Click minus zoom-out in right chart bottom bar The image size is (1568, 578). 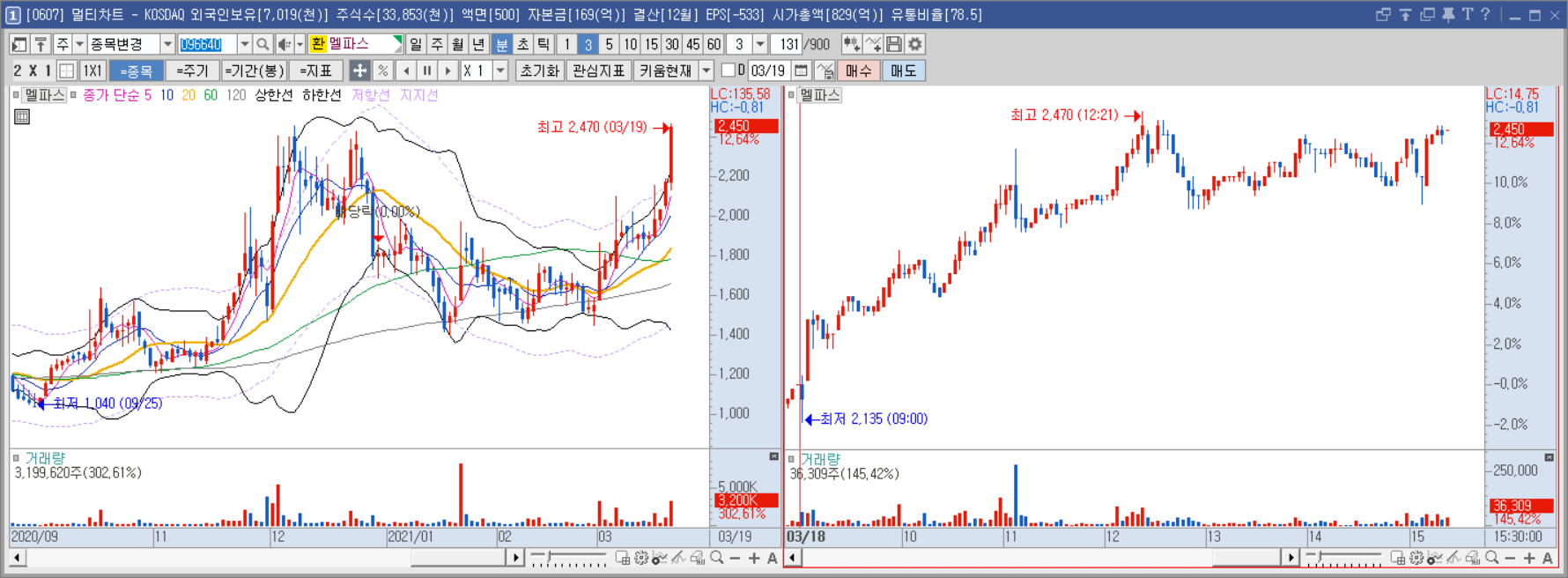click(x=1510, y=558)
